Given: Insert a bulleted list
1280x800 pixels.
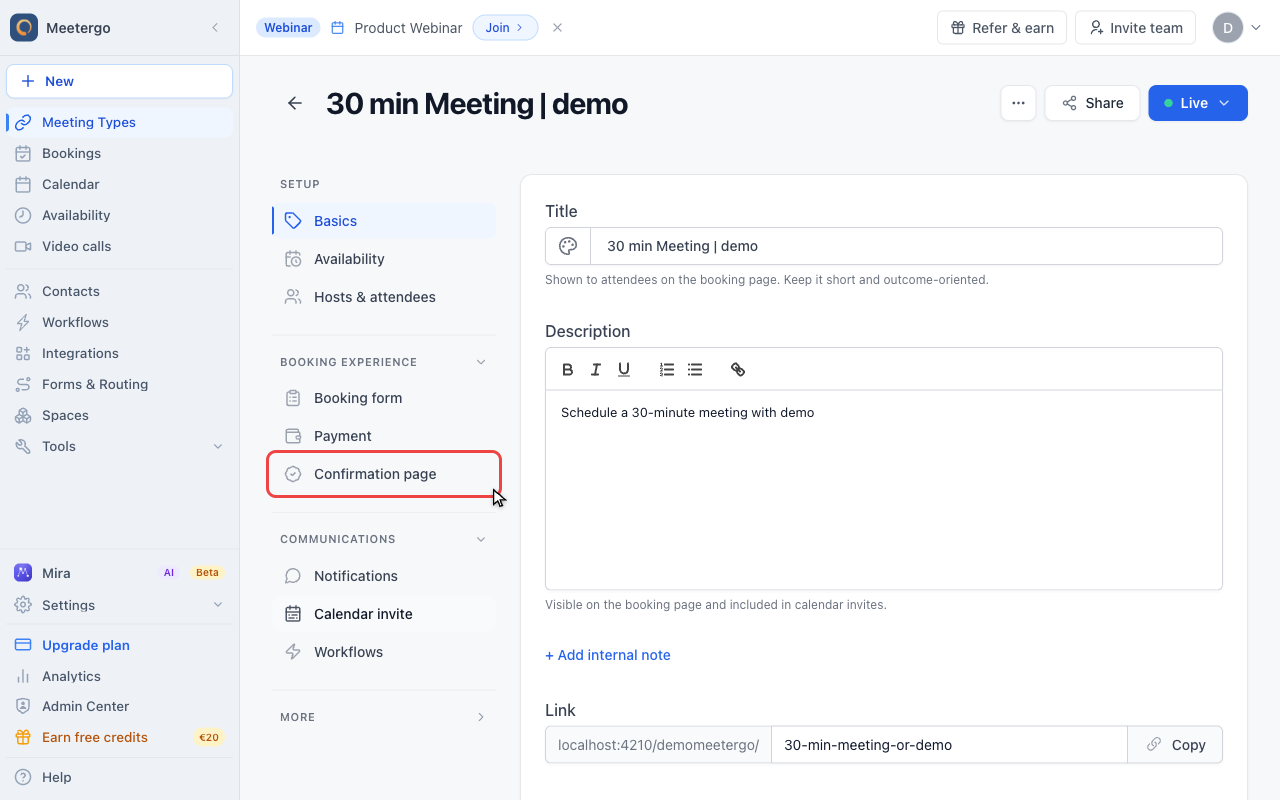Looking at the screenshot, I should [x=695, y=369].
